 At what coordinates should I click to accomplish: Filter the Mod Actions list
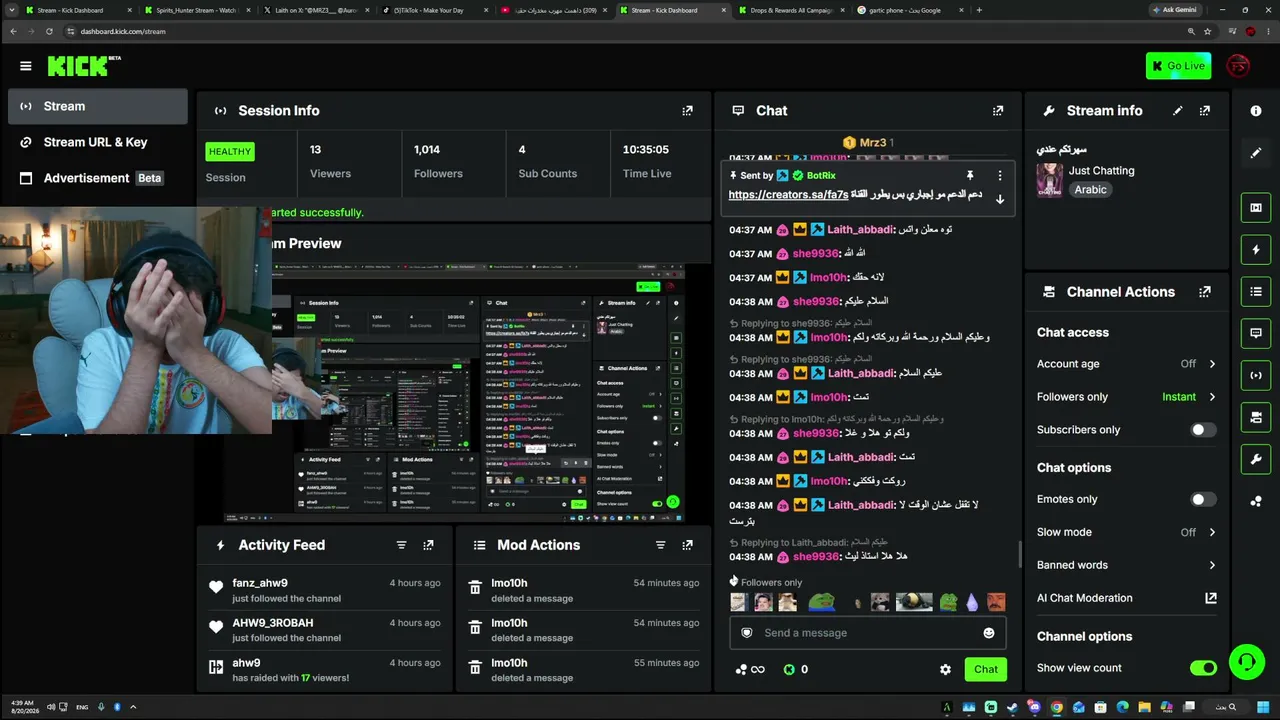click(660, 545)
